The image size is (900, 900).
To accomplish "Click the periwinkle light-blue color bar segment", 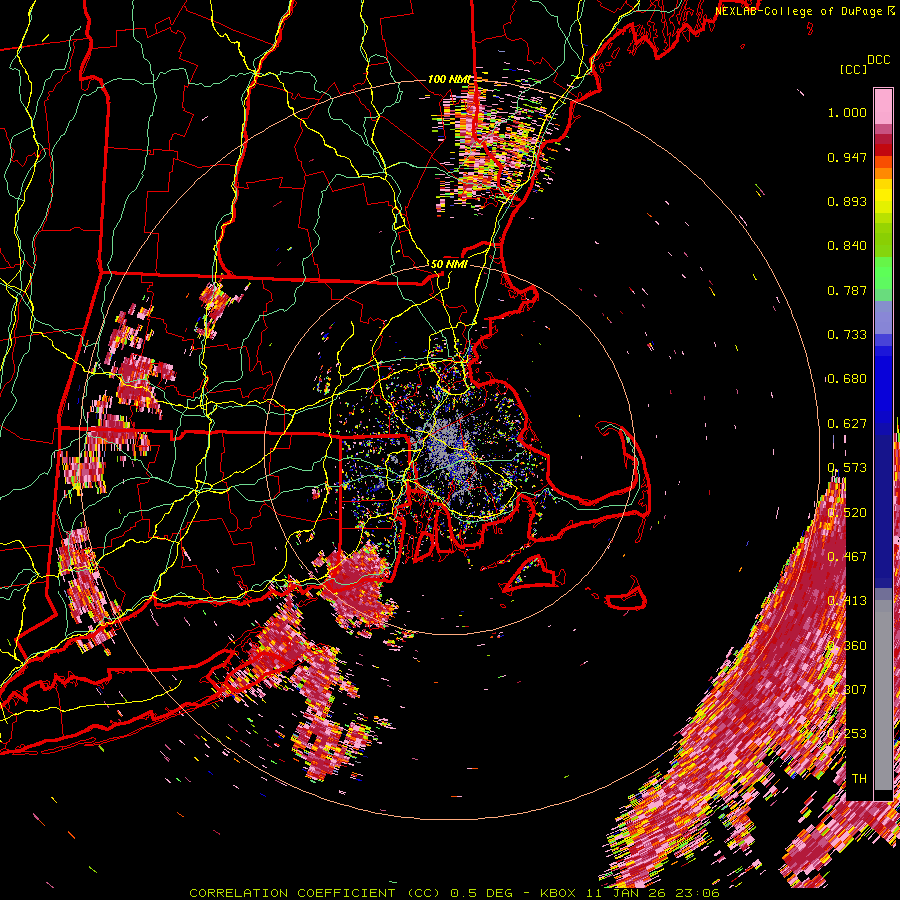I will click(x=883, y=317).
